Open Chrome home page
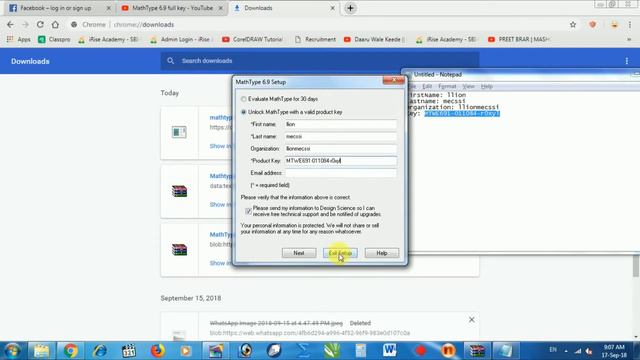The width and height of the screenshot is (640, 360). tap(55, 24)
